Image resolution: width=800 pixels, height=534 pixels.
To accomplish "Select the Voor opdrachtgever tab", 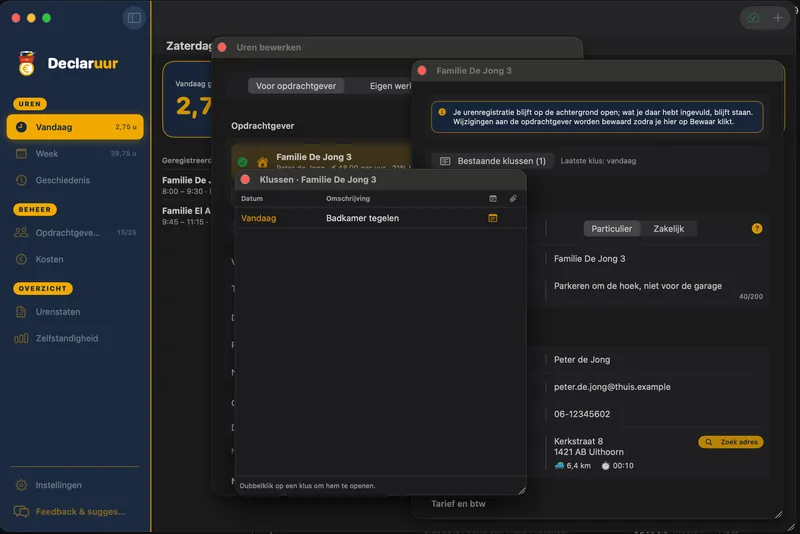I will click(x=296, y=86).
